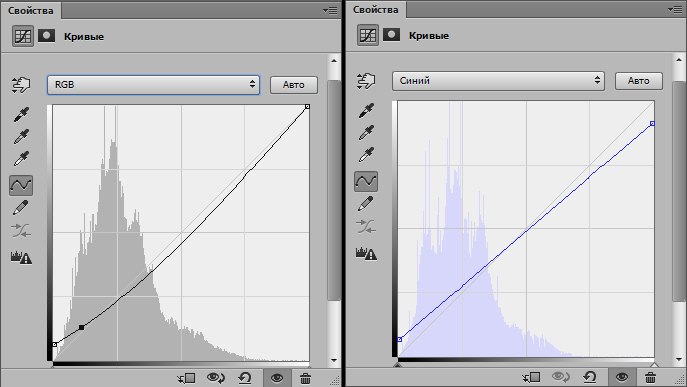Click the right panel's scroll up arrow
Viewport: 687px width, 387px height.
pos(679,60)
